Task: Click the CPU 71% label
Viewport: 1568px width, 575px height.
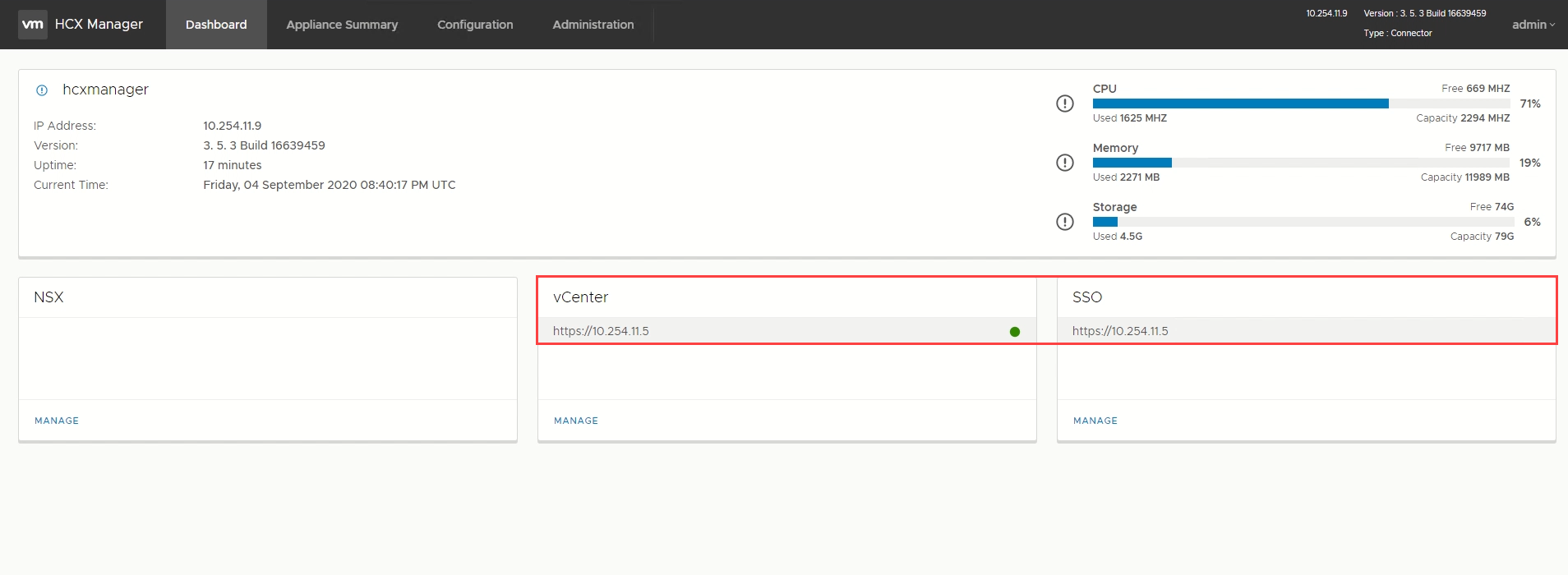Action: (x=1530, y=103)
